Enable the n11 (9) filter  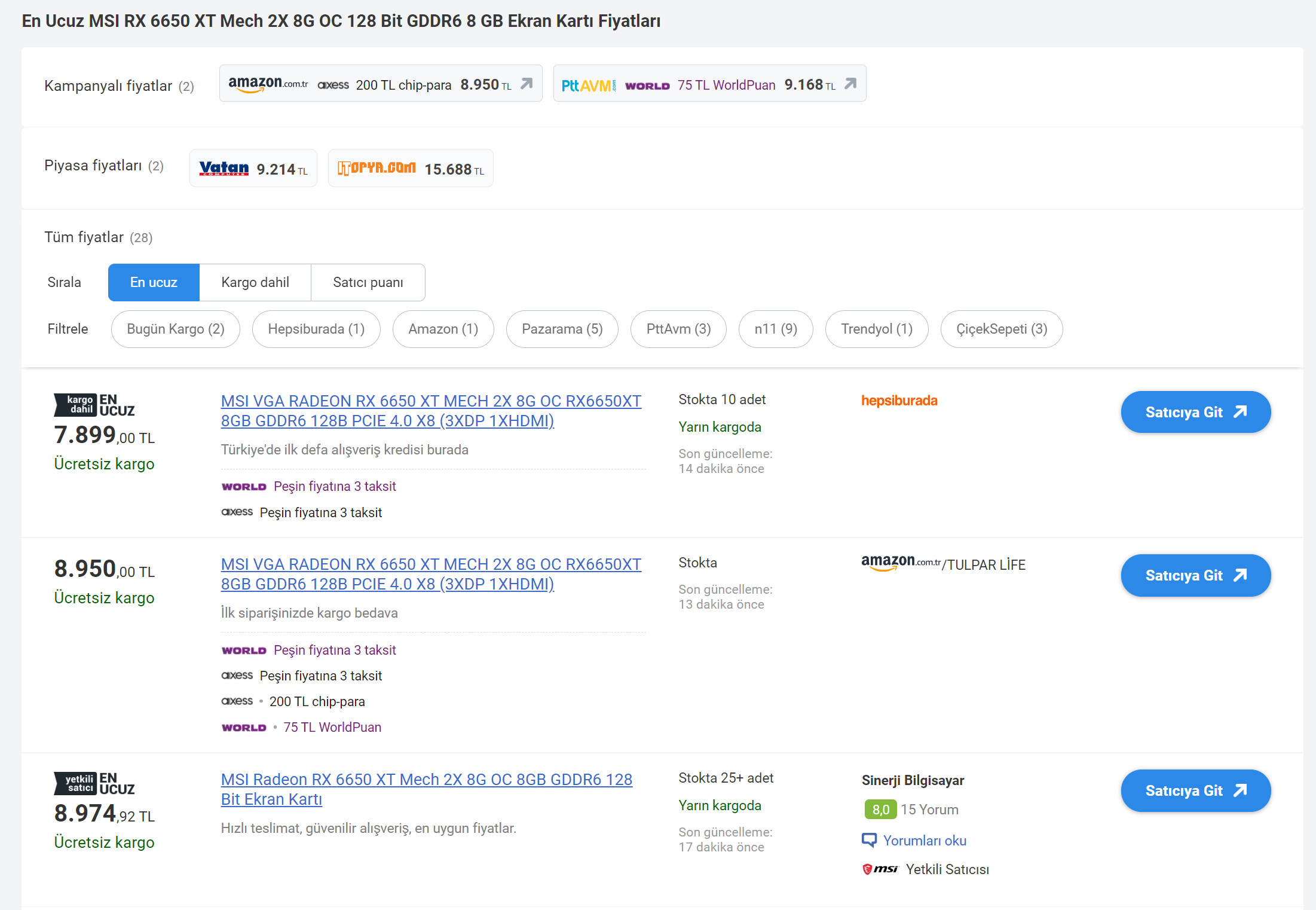(775, 329)
